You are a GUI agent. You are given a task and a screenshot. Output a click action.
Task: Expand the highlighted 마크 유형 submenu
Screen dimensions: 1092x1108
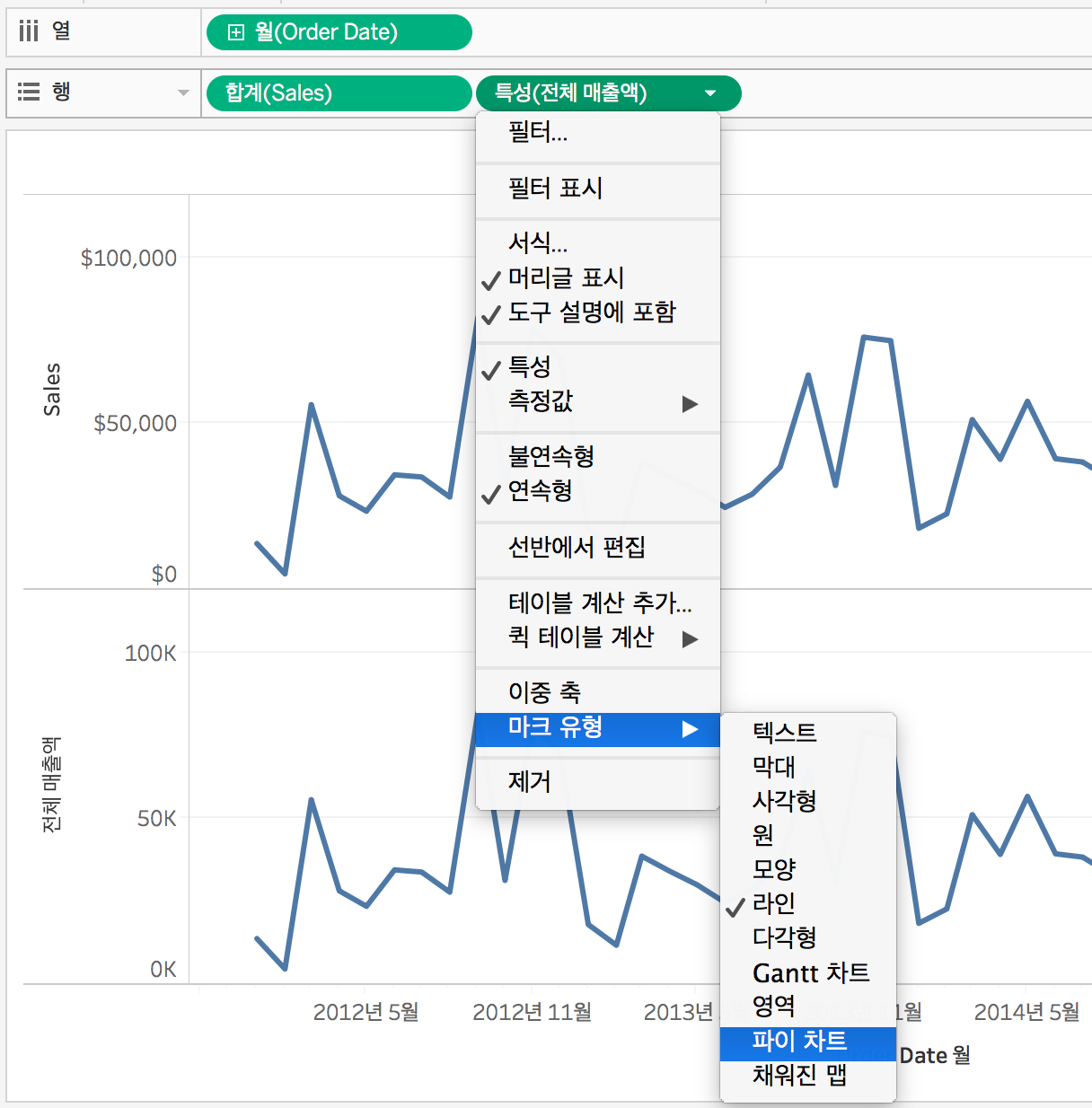(598, 727)
